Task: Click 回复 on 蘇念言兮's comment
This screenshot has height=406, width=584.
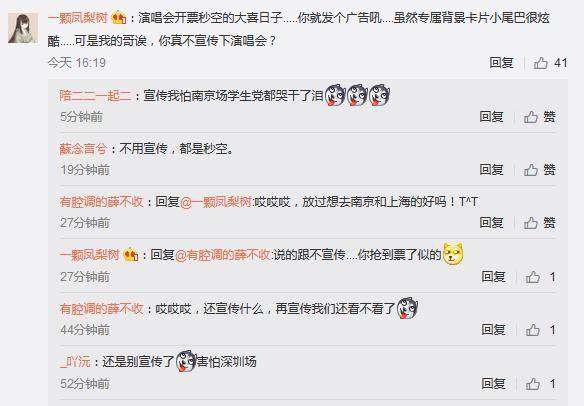Action: [x=491, y=169]
